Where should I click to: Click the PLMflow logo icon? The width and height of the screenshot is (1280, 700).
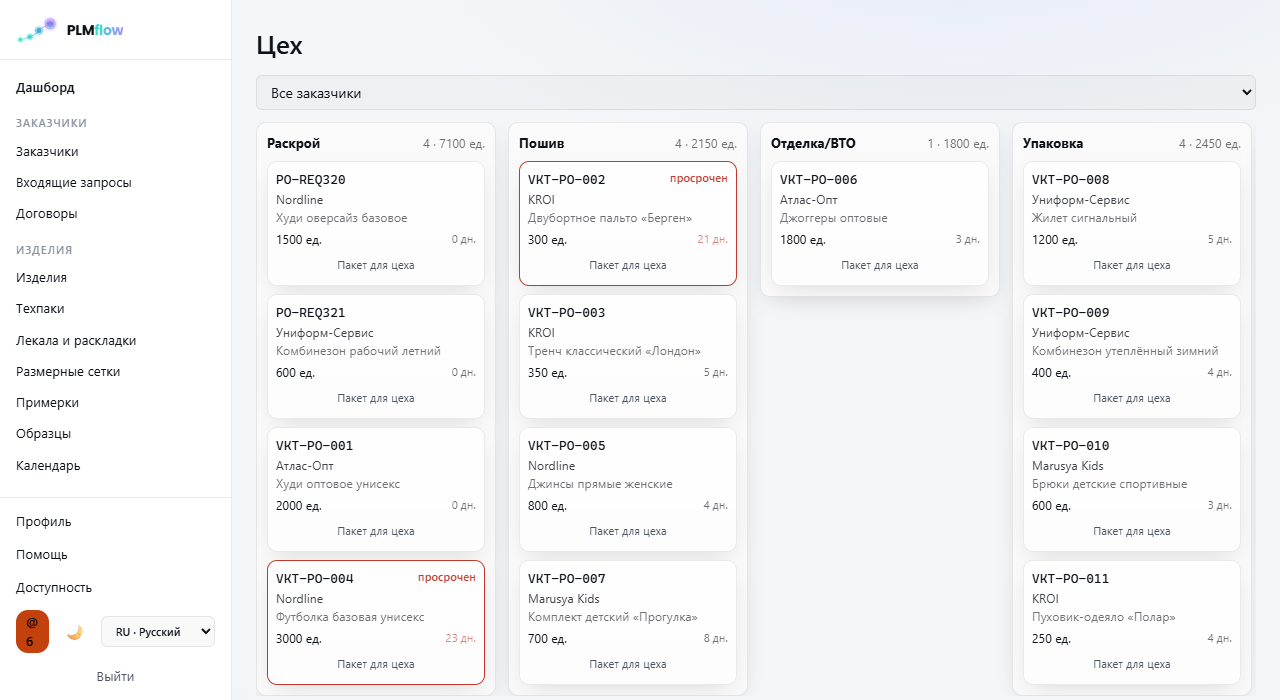click(x=37, y=30)
